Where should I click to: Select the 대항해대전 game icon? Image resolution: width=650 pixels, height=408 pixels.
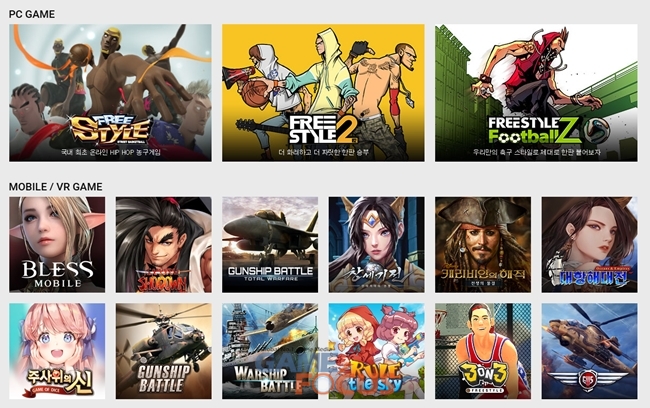[589, 245]
